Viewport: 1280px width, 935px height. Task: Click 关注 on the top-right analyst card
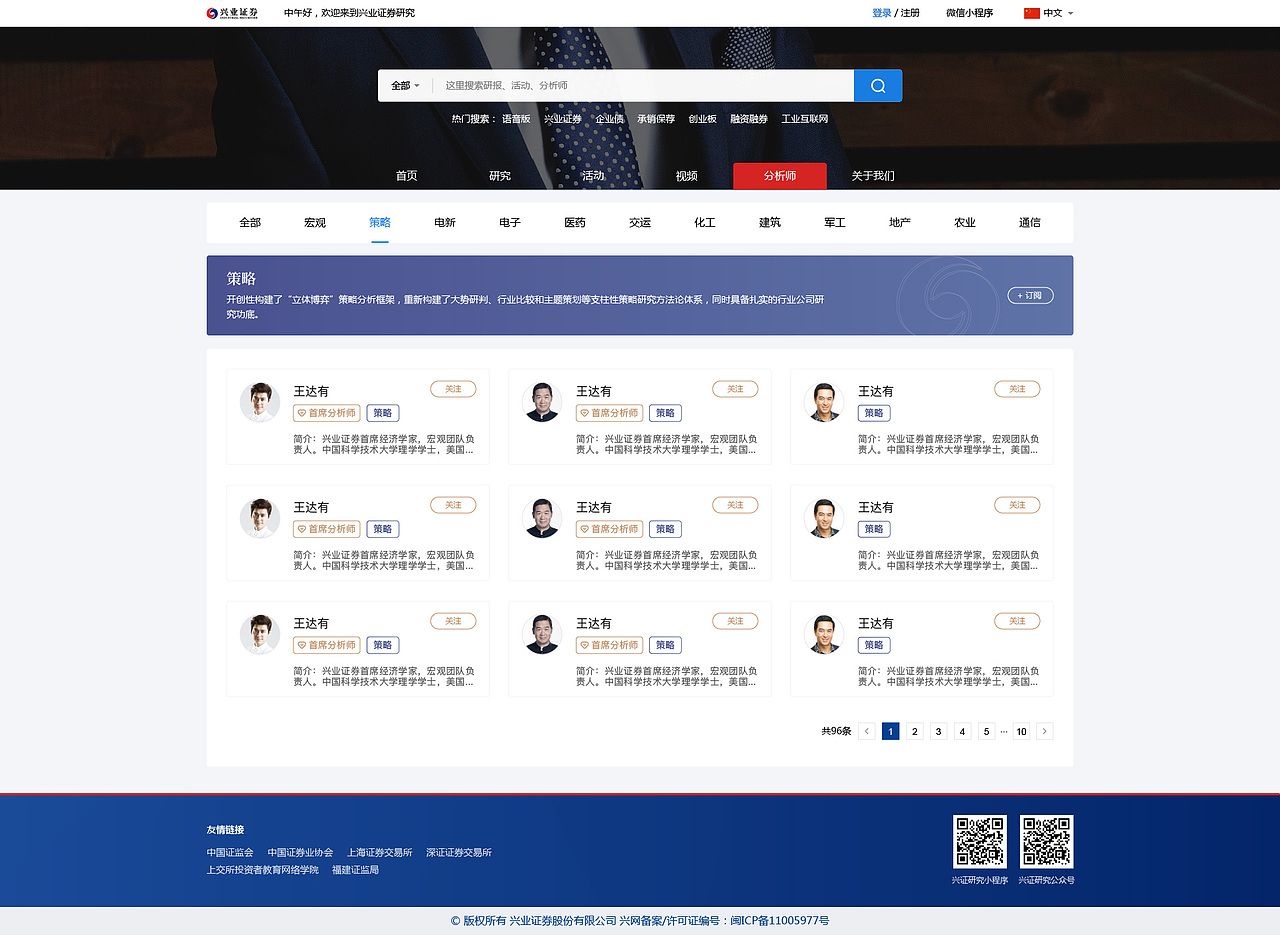(x=1017, y=389)
